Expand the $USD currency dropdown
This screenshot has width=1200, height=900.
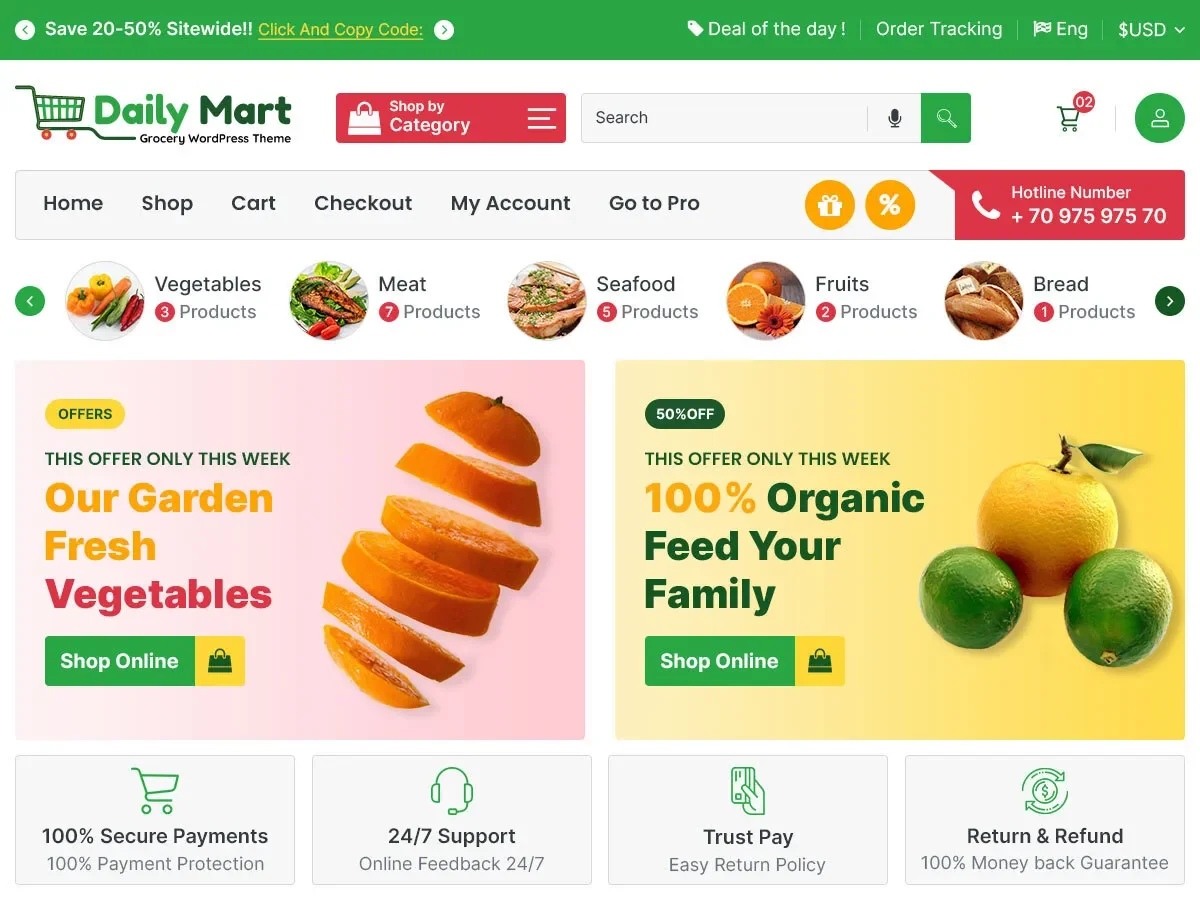coord(1152,30)
